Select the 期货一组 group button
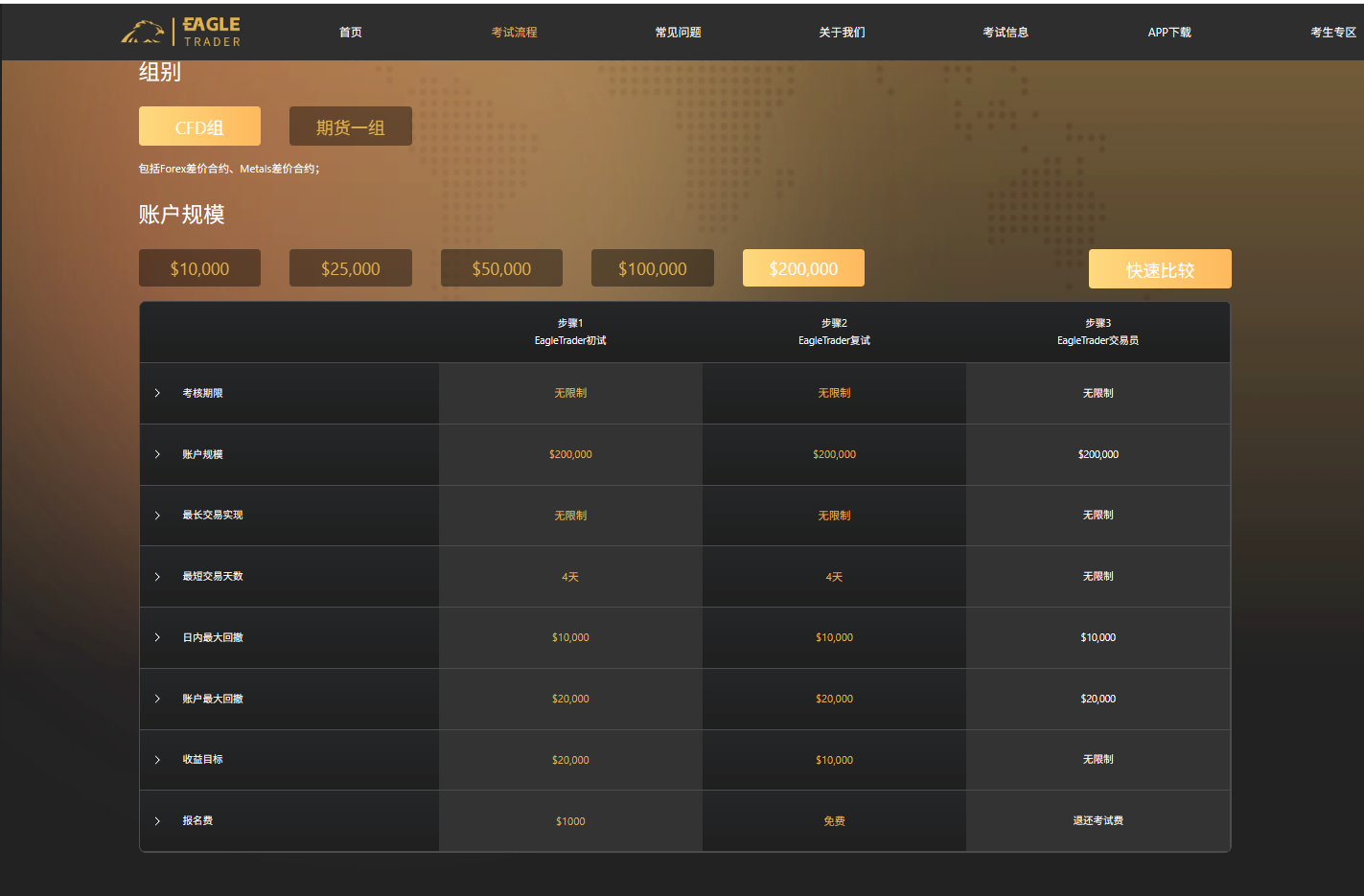 coord(351,126)
